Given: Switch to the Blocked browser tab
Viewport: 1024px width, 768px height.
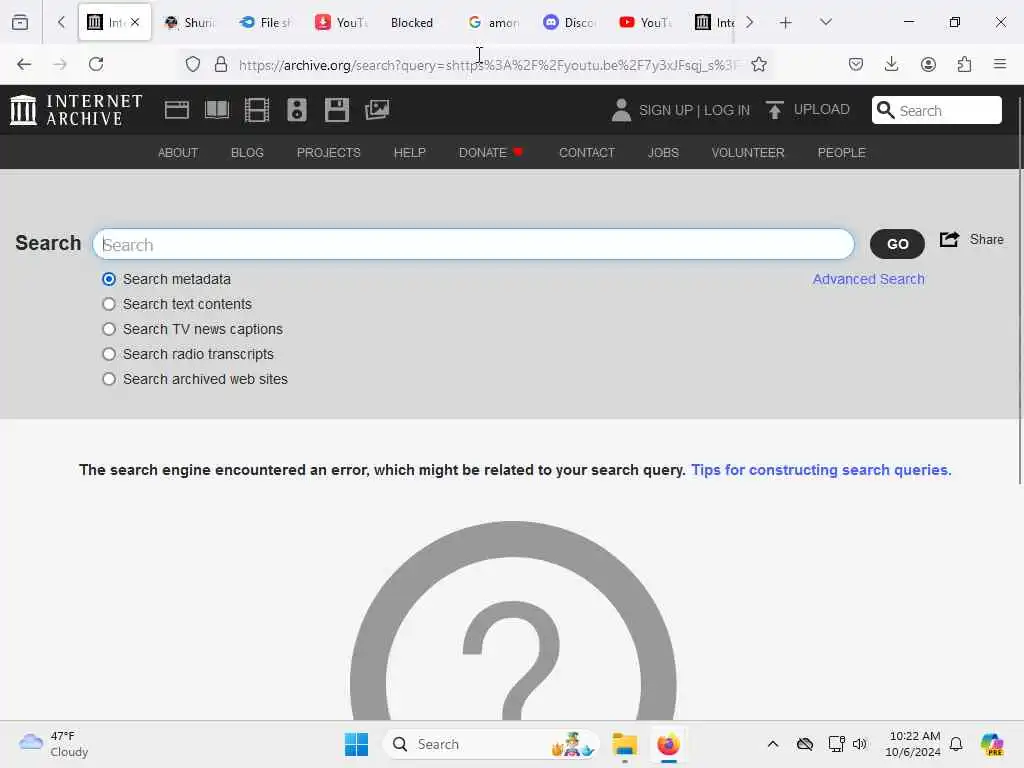Looking at the screenshot, I should 417,23.
